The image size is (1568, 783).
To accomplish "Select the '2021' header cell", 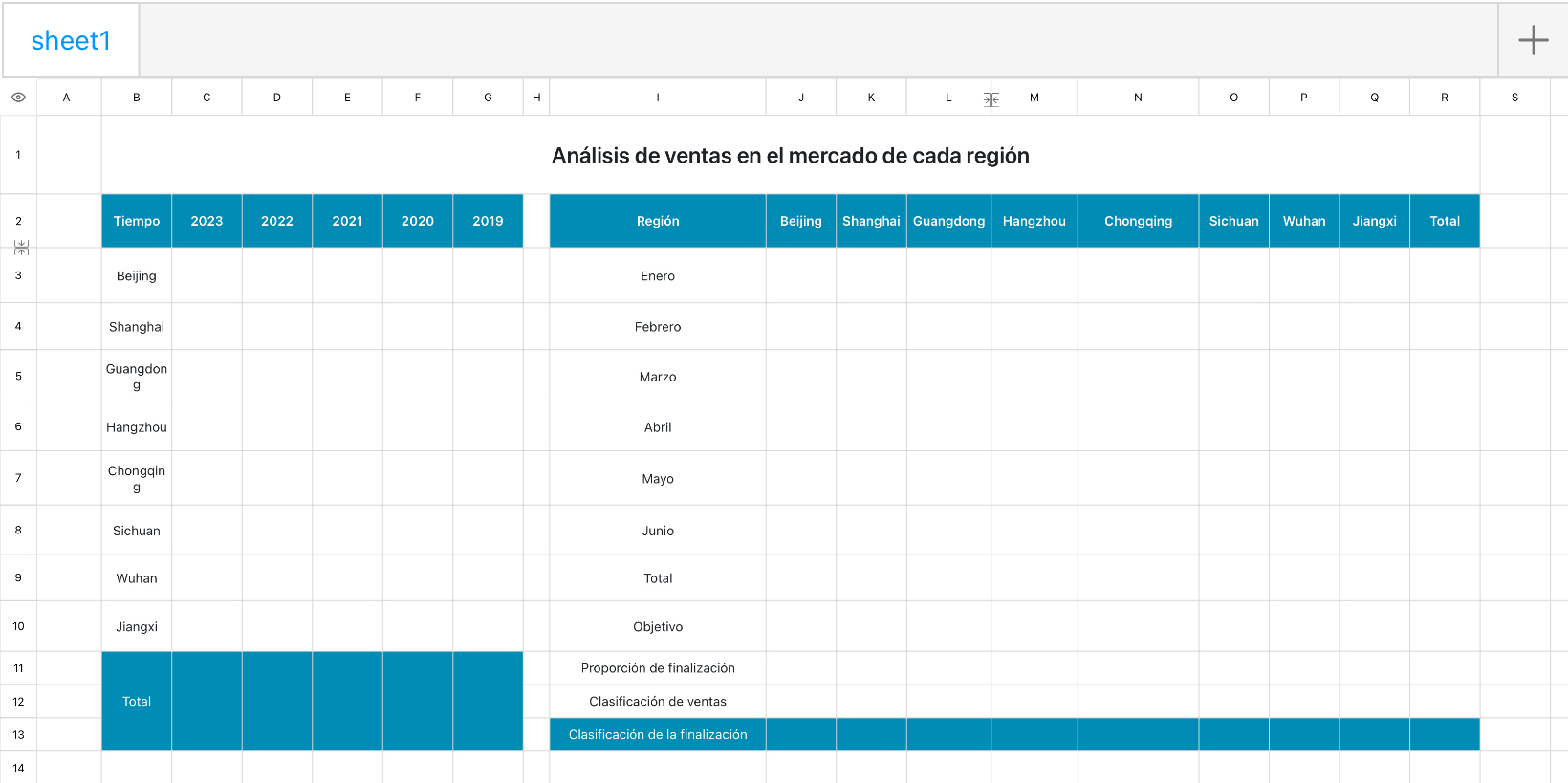I will point(347,221).
